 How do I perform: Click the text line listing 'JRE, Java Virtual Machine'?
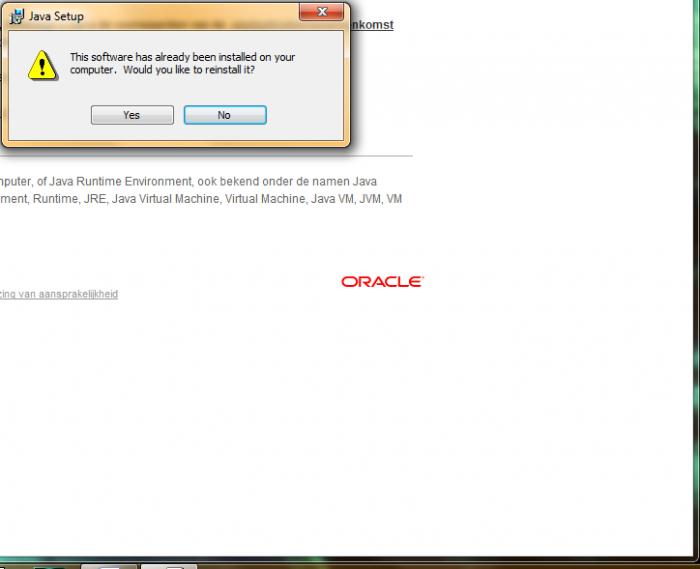click(x=201, y=199)
